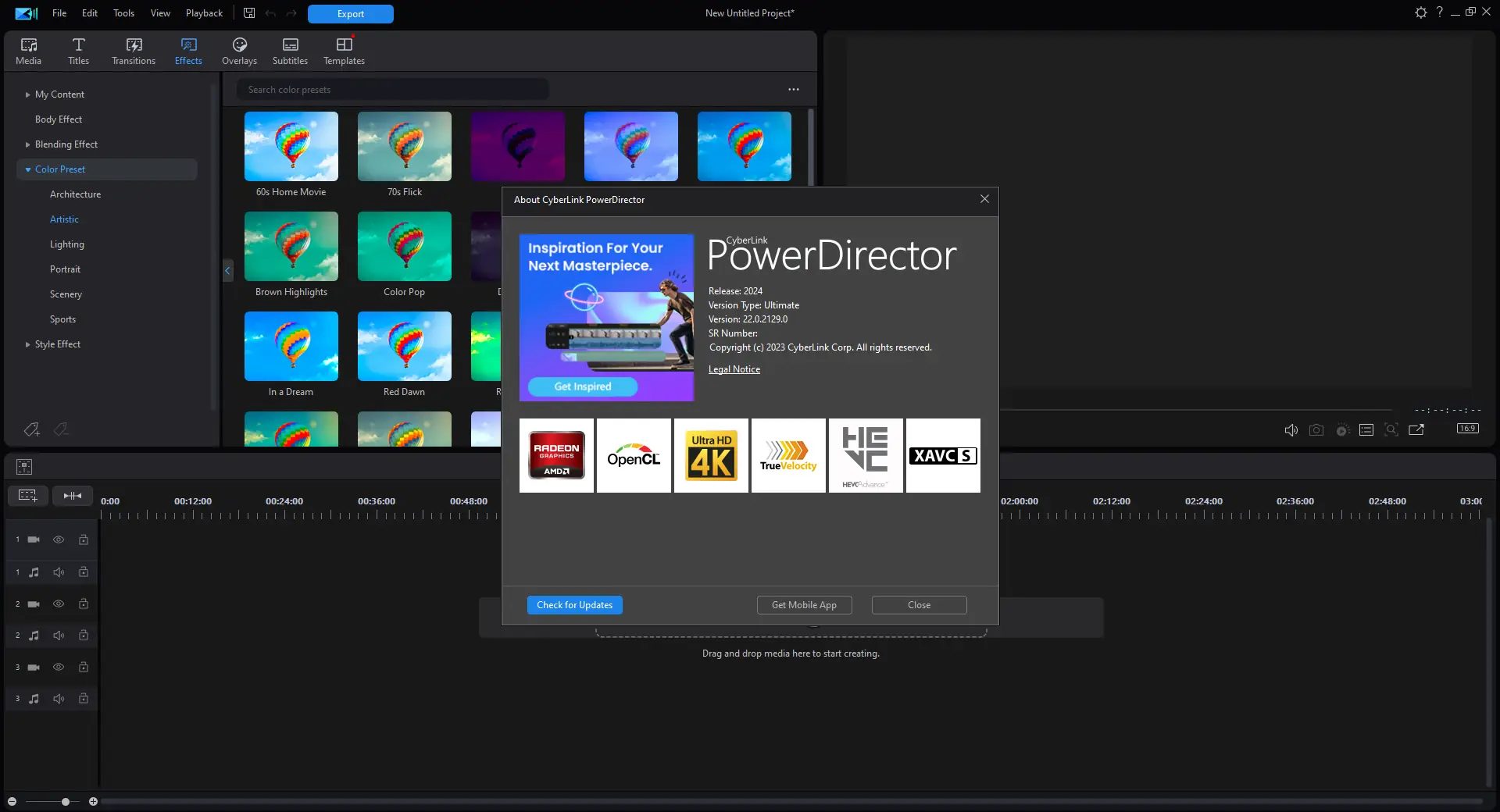
Task: Open the 16:9 aspect ratio dropdown
Action: click(1468, 429)
